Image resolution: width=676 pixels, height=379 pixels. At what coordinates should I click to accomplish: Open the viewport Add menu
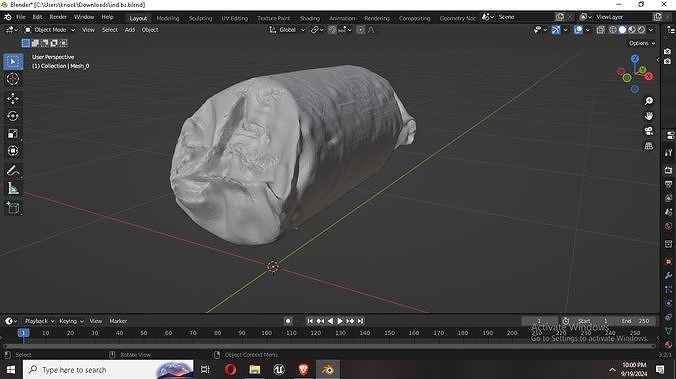pyautogui.click(x=130, y=30)
